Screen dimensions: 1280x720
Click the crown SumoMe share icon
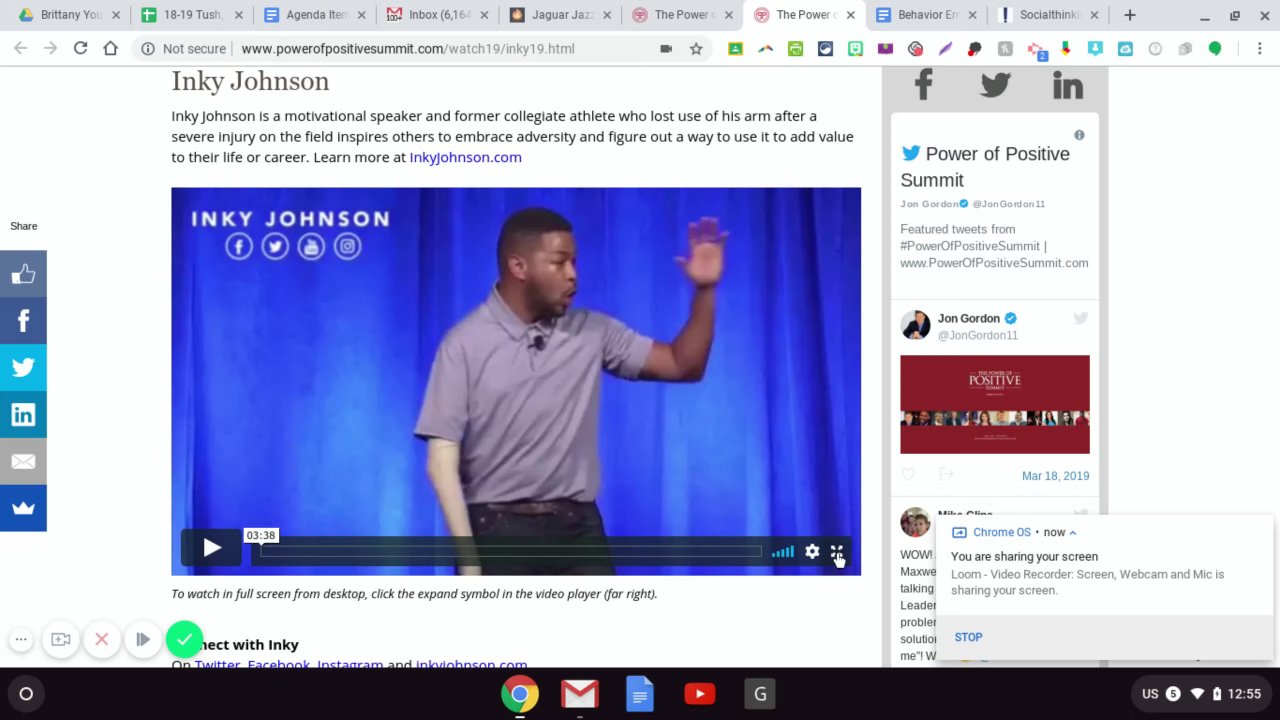coord(23,508)
